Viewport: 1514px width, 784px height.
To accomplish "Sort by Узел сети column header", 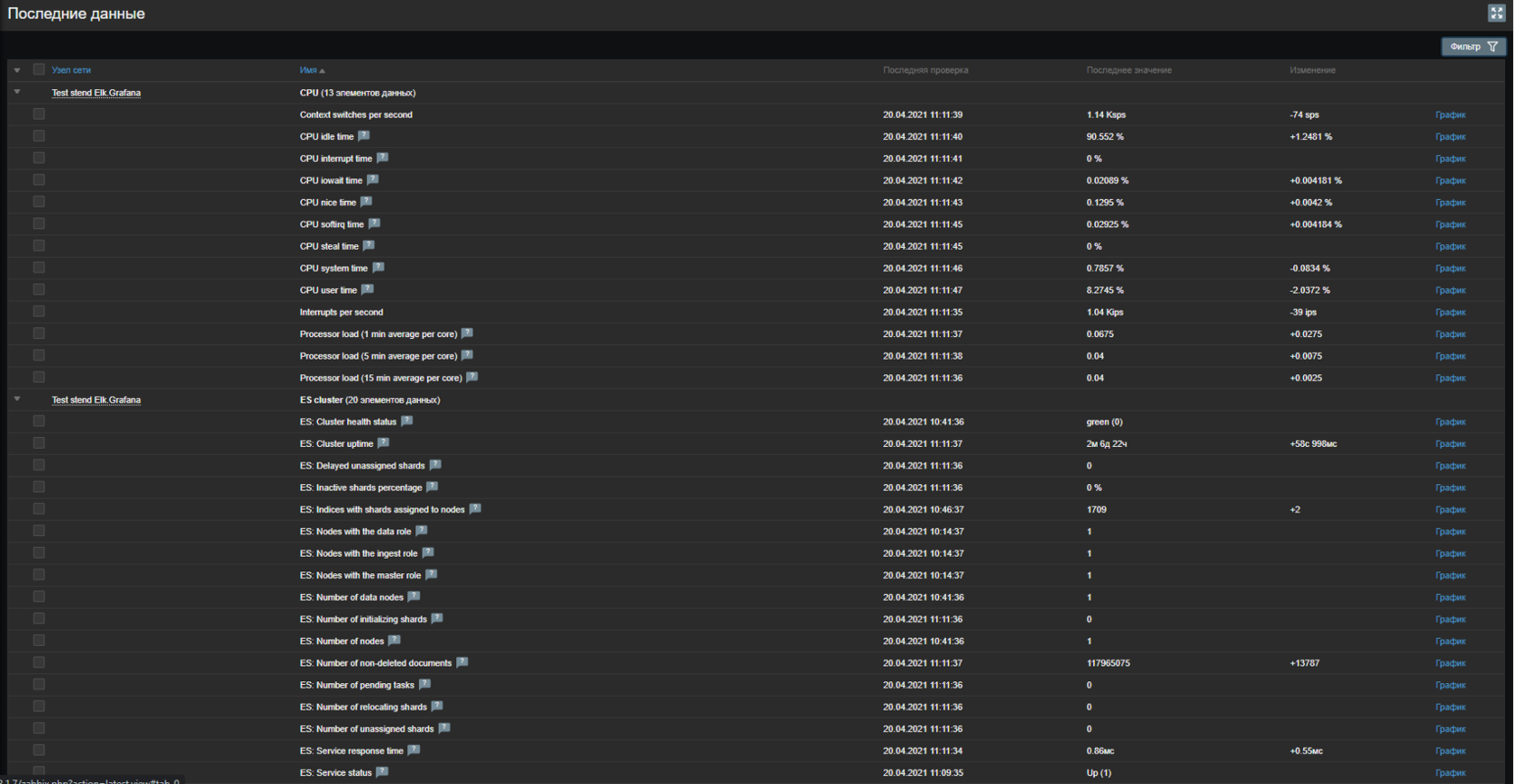I will [x=71, y=69].
